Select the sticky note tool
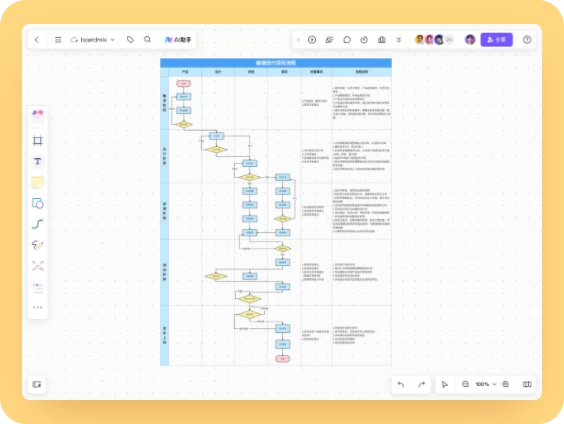The image size is (564, 424). (x=38, y=182)
